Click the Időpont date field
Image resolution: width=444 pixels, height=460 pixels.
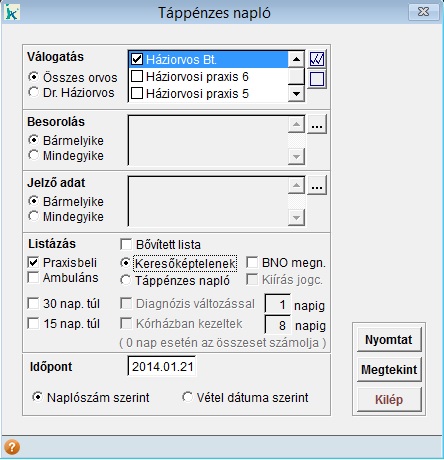click(162, 366)
